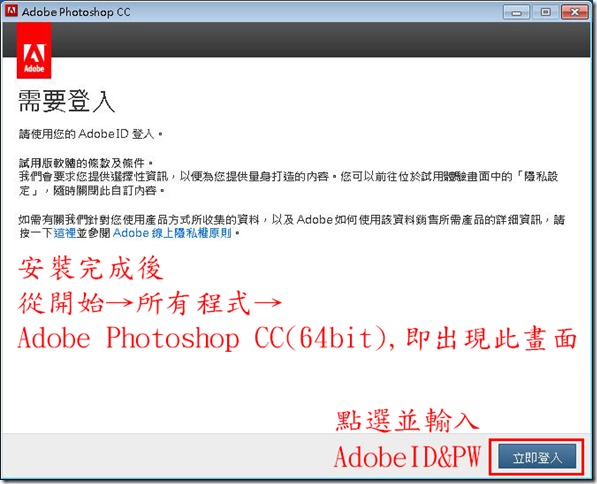Click the red AdobeID&PW annotation
The height and width of the screenshot is (484, 597).
pos(407,456)
